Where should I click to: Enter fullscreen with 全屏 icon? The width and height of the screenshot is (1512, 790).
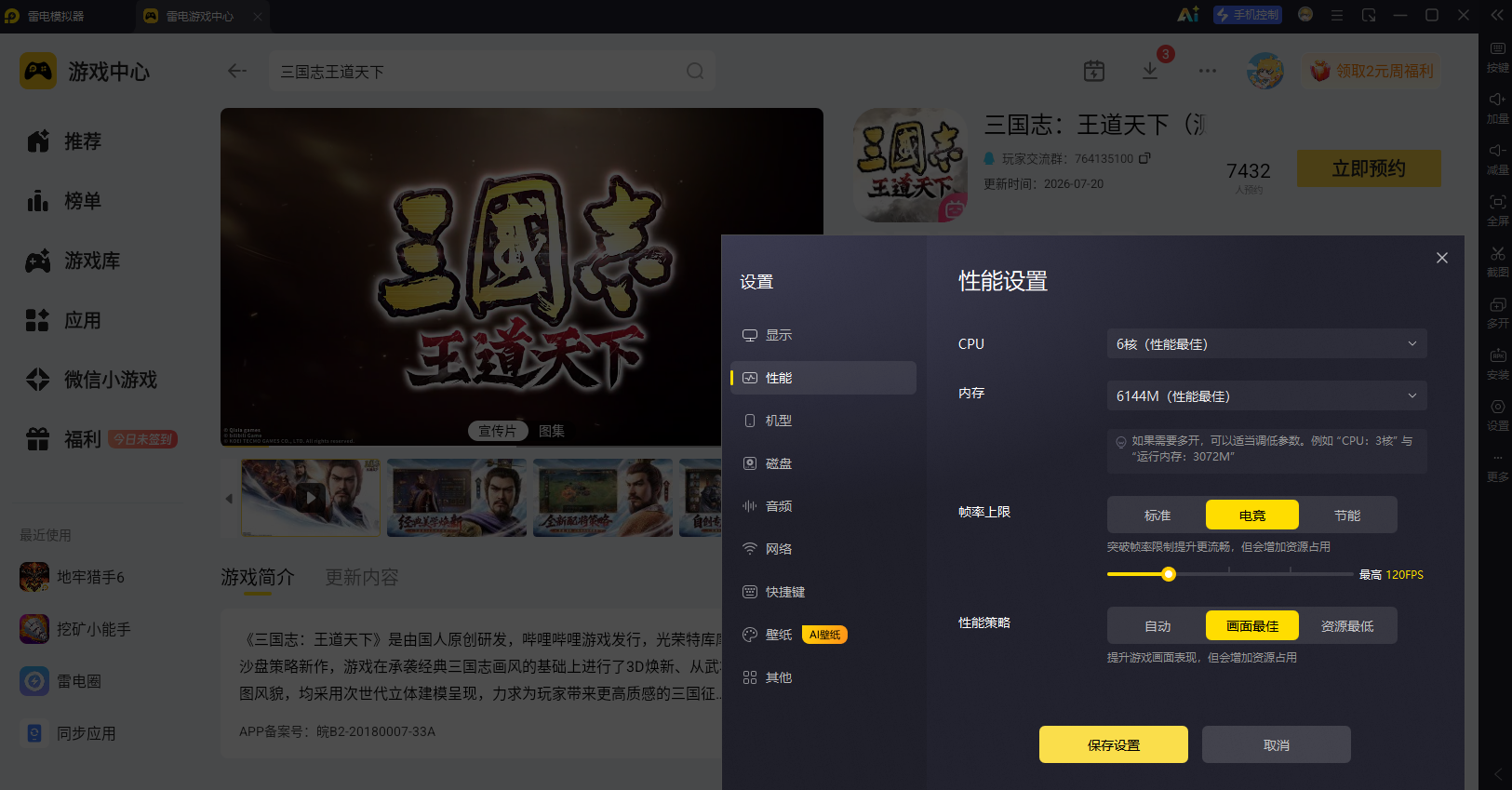(1498, 210)
